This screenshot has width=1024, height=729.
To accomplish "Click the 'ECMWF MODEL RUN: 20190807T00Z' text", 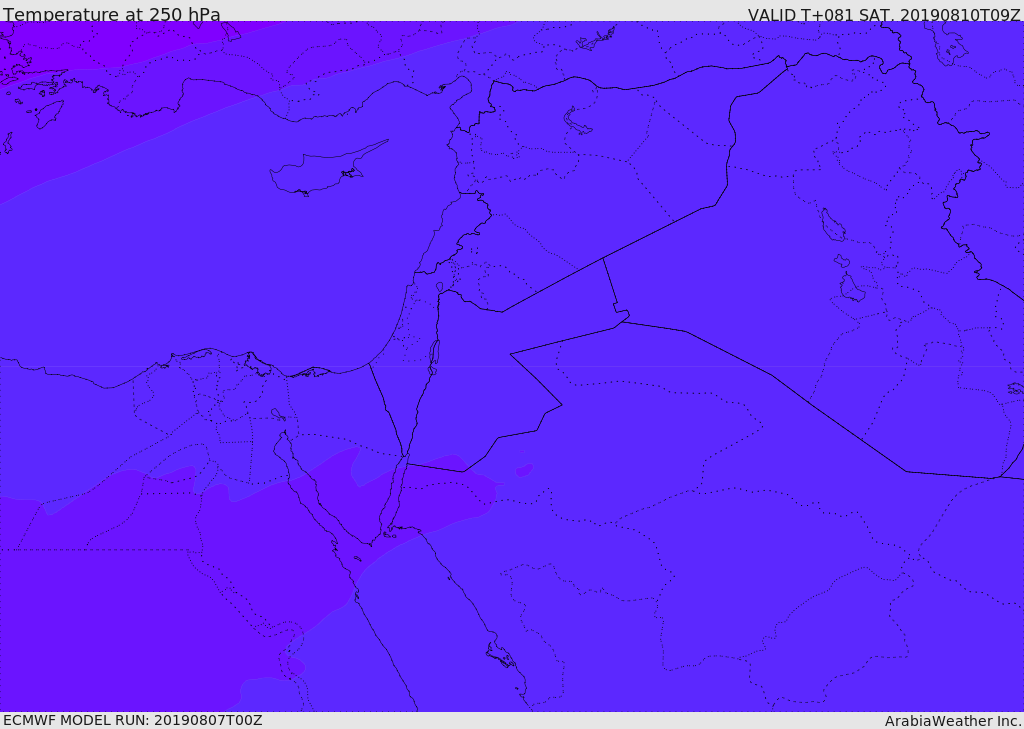I will (133, 720).
